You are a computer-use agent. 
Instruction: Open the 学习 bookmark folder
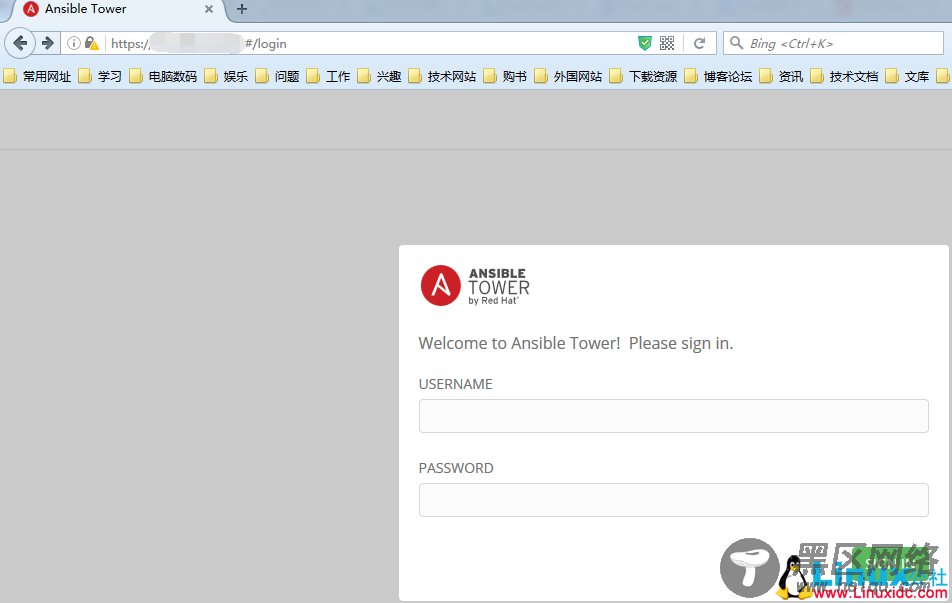(x=101, y=76)
